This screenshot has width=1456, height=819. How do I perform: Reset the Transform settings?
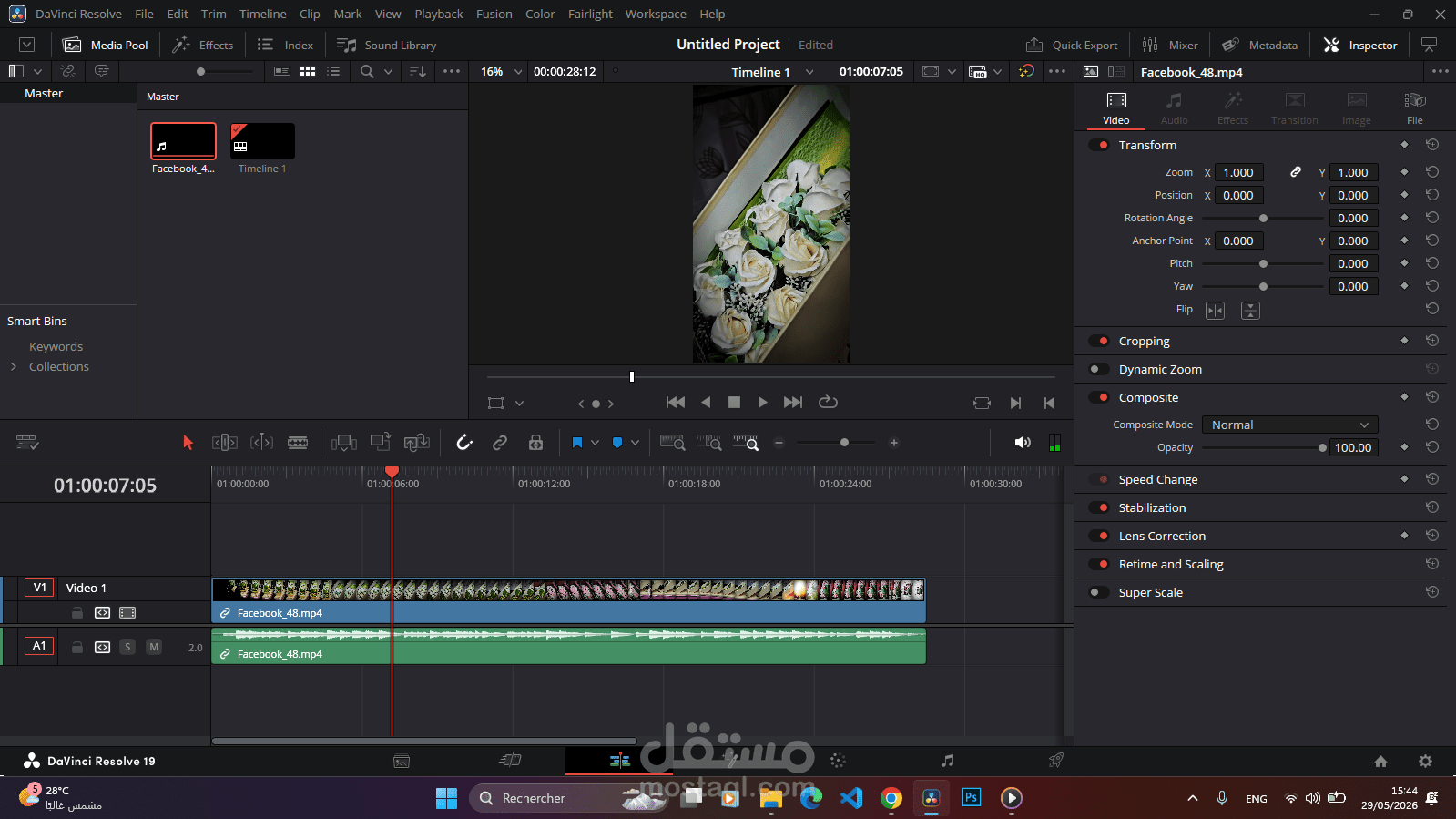1432,145
